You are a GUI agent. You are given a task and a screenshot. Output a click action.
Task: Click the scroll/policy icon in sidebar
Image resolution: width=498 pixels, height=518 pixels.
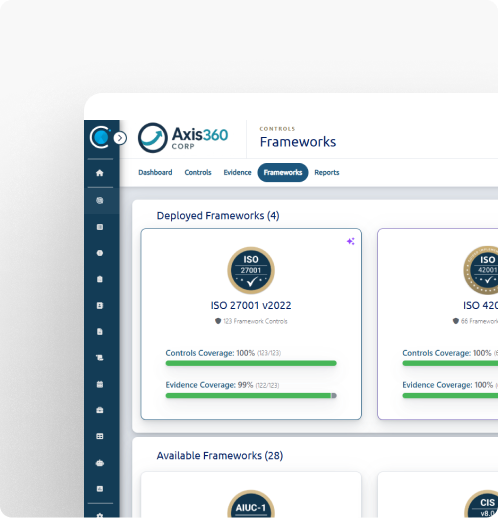click(x=100, y=358)
